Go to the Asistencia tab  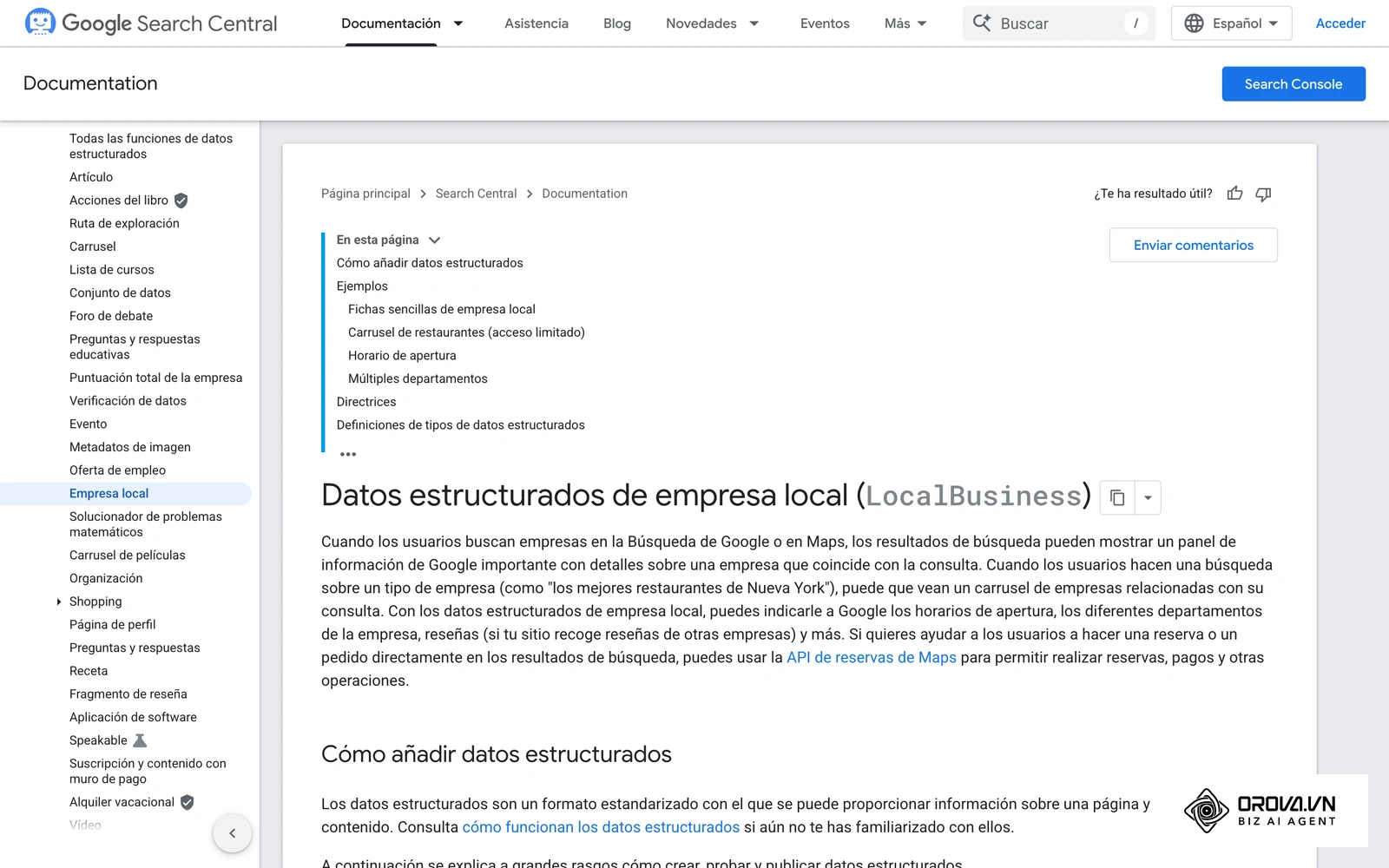point(537,23)
